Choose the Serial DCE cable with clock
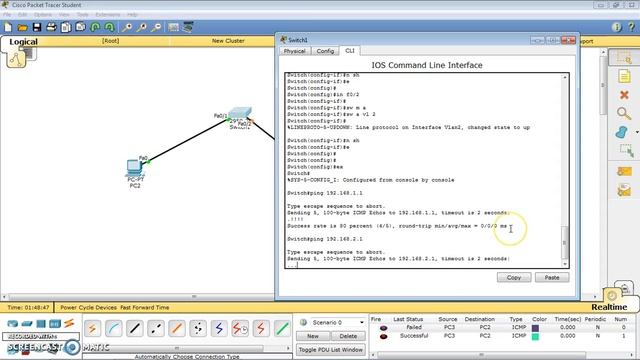The width and height of the screenshot is (640, 360). [x=240, y=328]
